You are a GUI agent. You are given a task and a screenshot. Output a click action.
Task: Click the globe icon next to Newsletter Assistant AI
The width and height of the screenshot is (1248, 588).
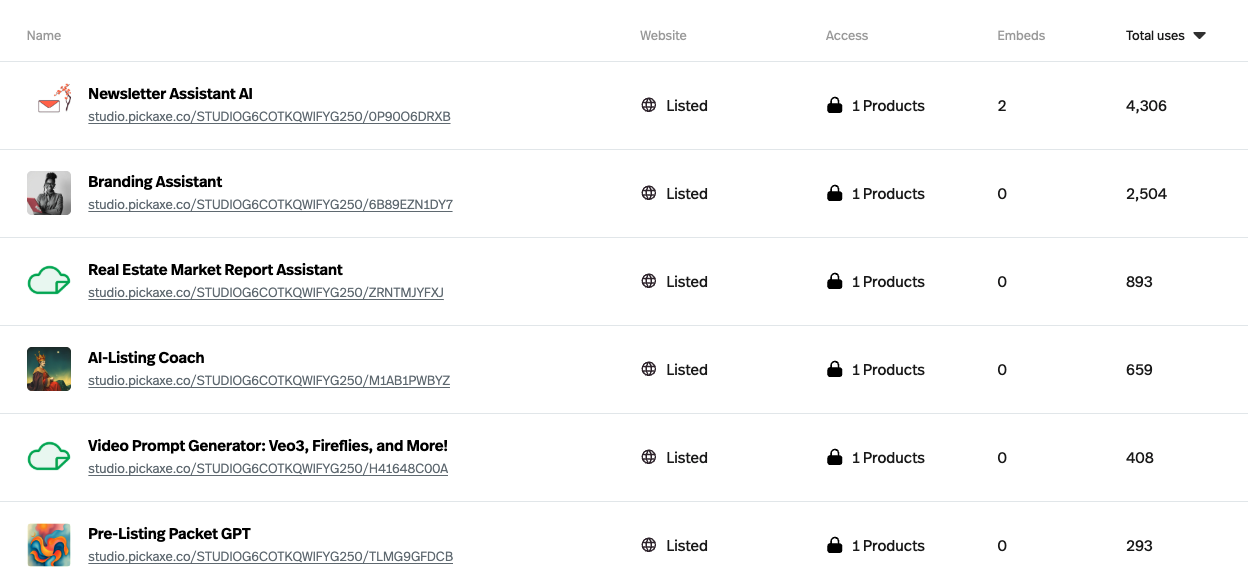coord(649,105)
